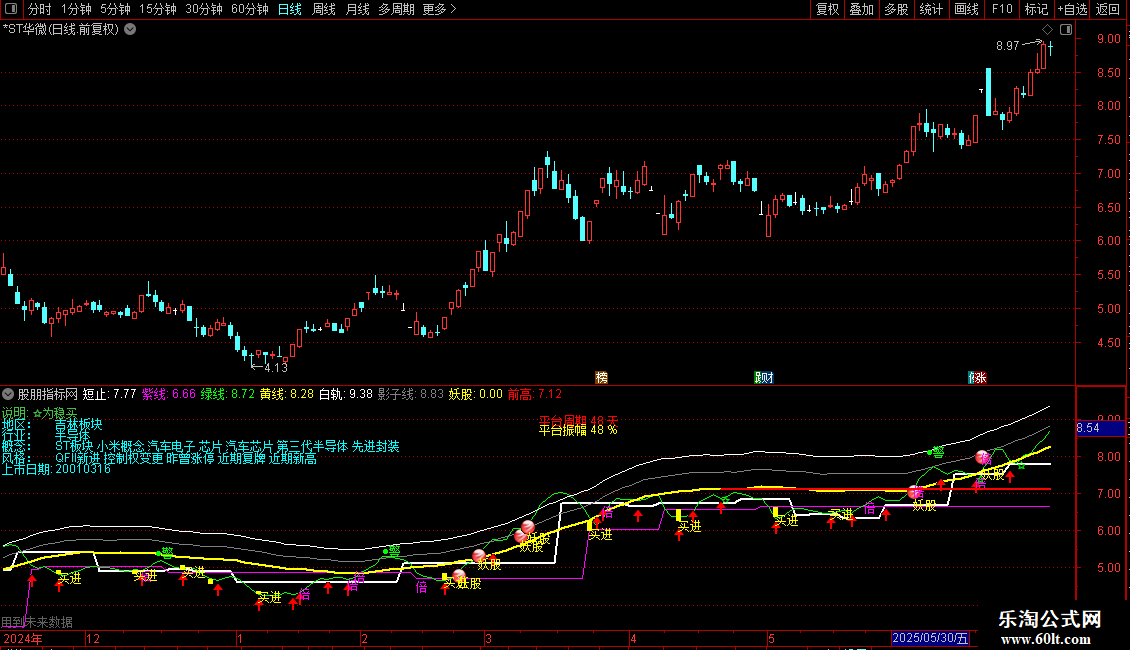Click the 紫线: 6.66 value
The width and height of the screenshot is (1130, 650).
(x=169, y=394)
